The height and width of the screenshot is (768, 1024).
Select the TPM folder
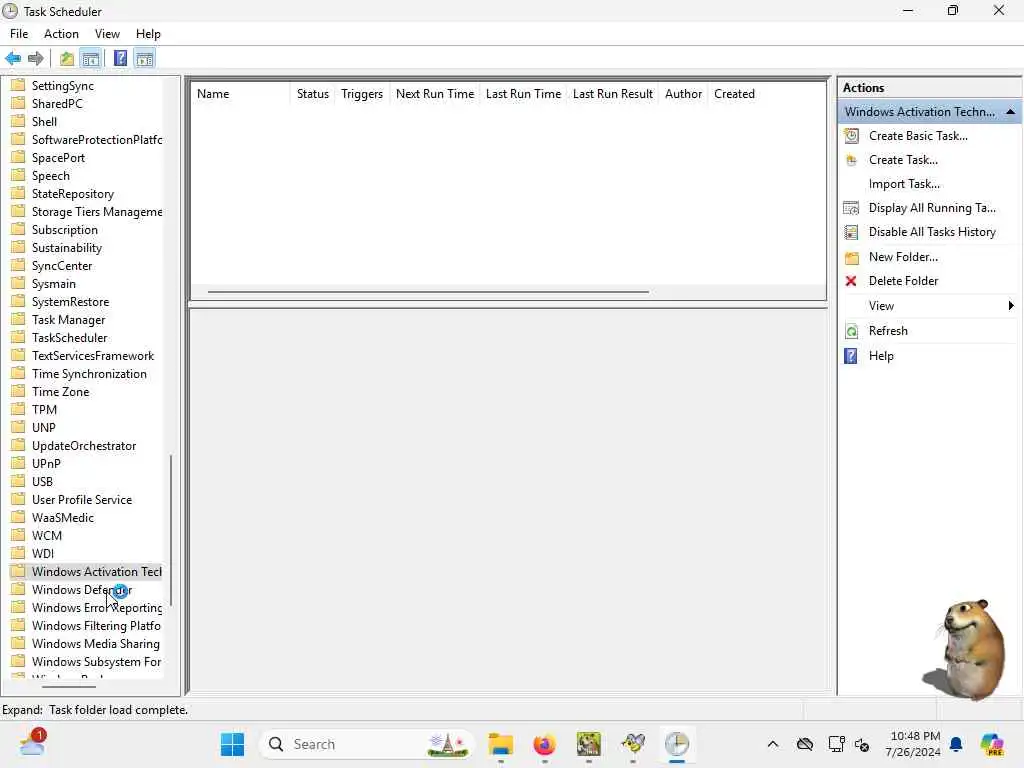tap(44, 409)
